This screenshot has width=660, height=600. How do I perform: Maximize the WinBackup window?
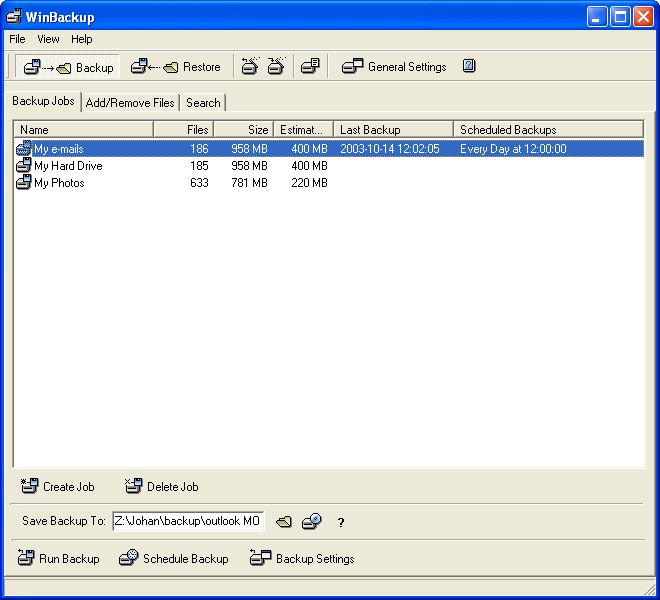tap(620, 17)
